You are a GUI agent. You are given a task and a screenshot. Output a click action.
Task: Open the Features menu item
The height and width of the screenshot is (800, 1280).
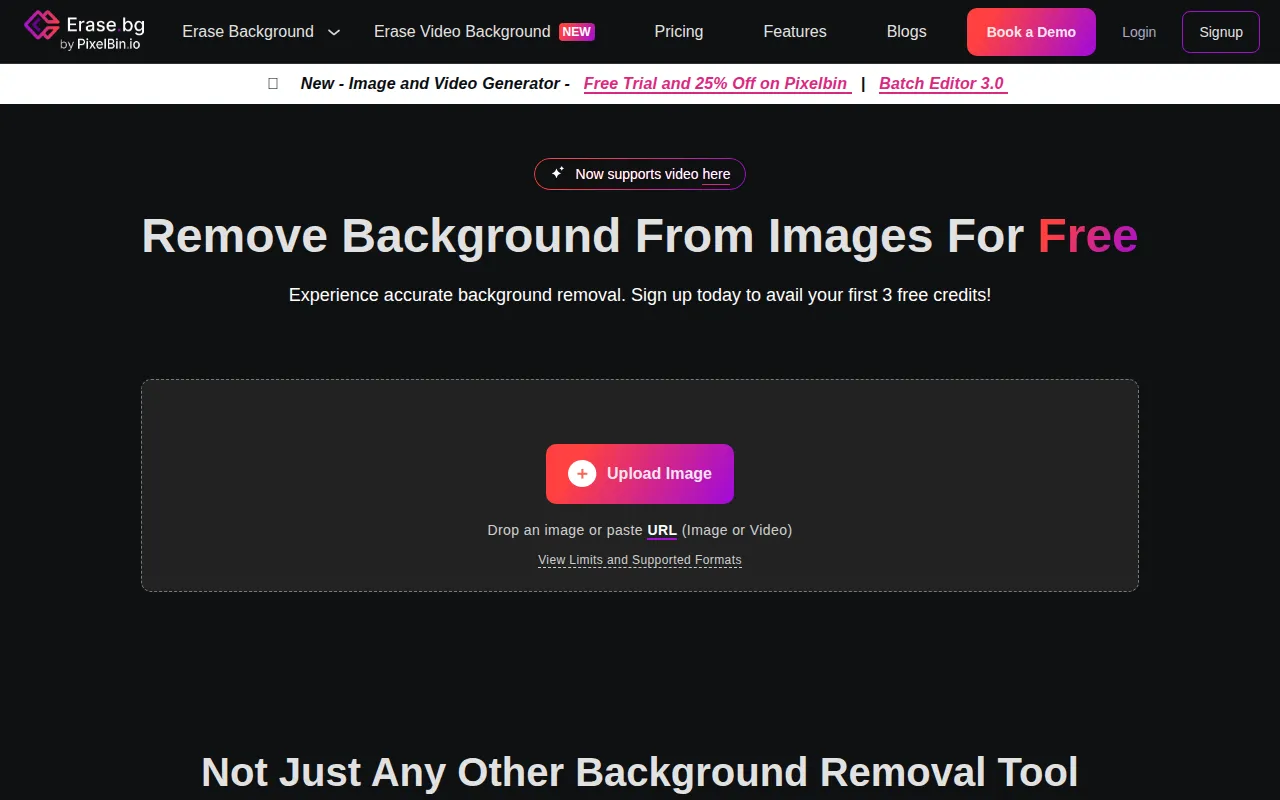tap(795, 32)
